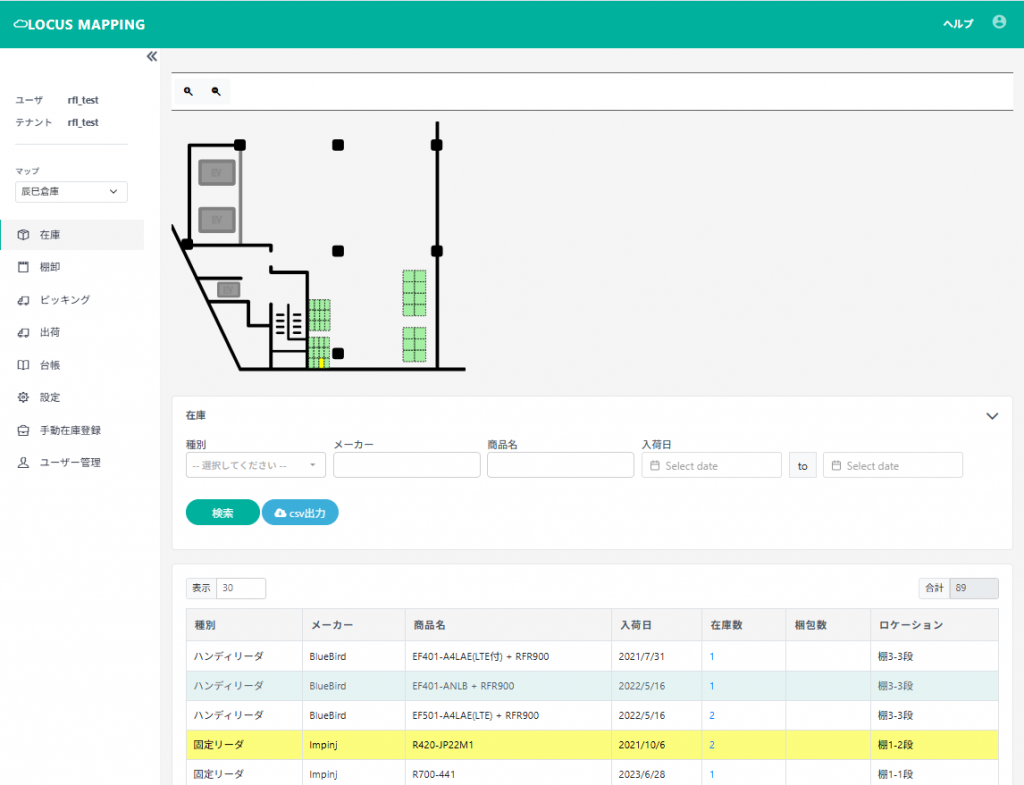
Task: Click the 棚卸 calendar icon in sidebar
Action: (24, 267)
